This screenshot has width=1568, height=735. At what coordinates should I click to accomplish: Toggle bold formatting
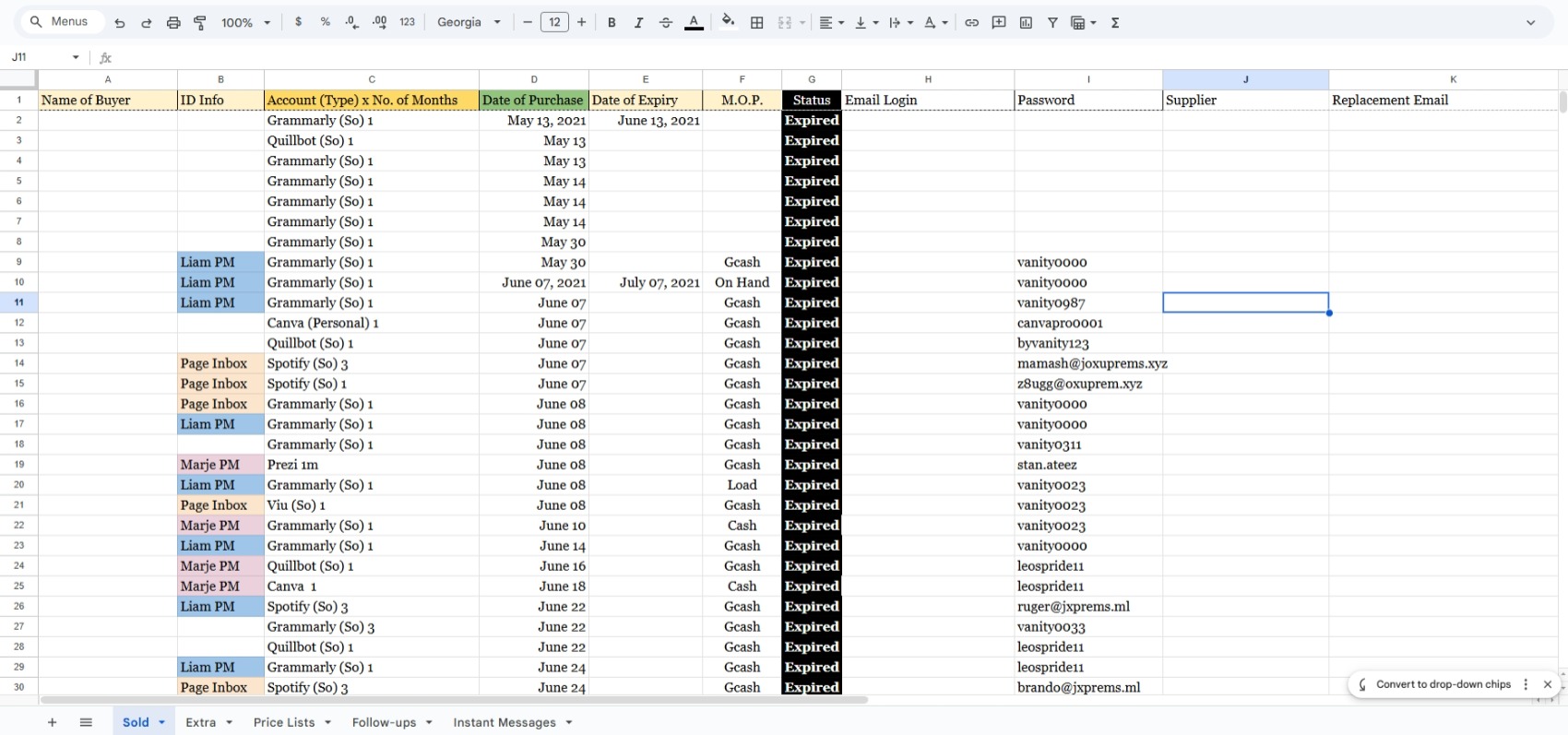click(612, 22)
